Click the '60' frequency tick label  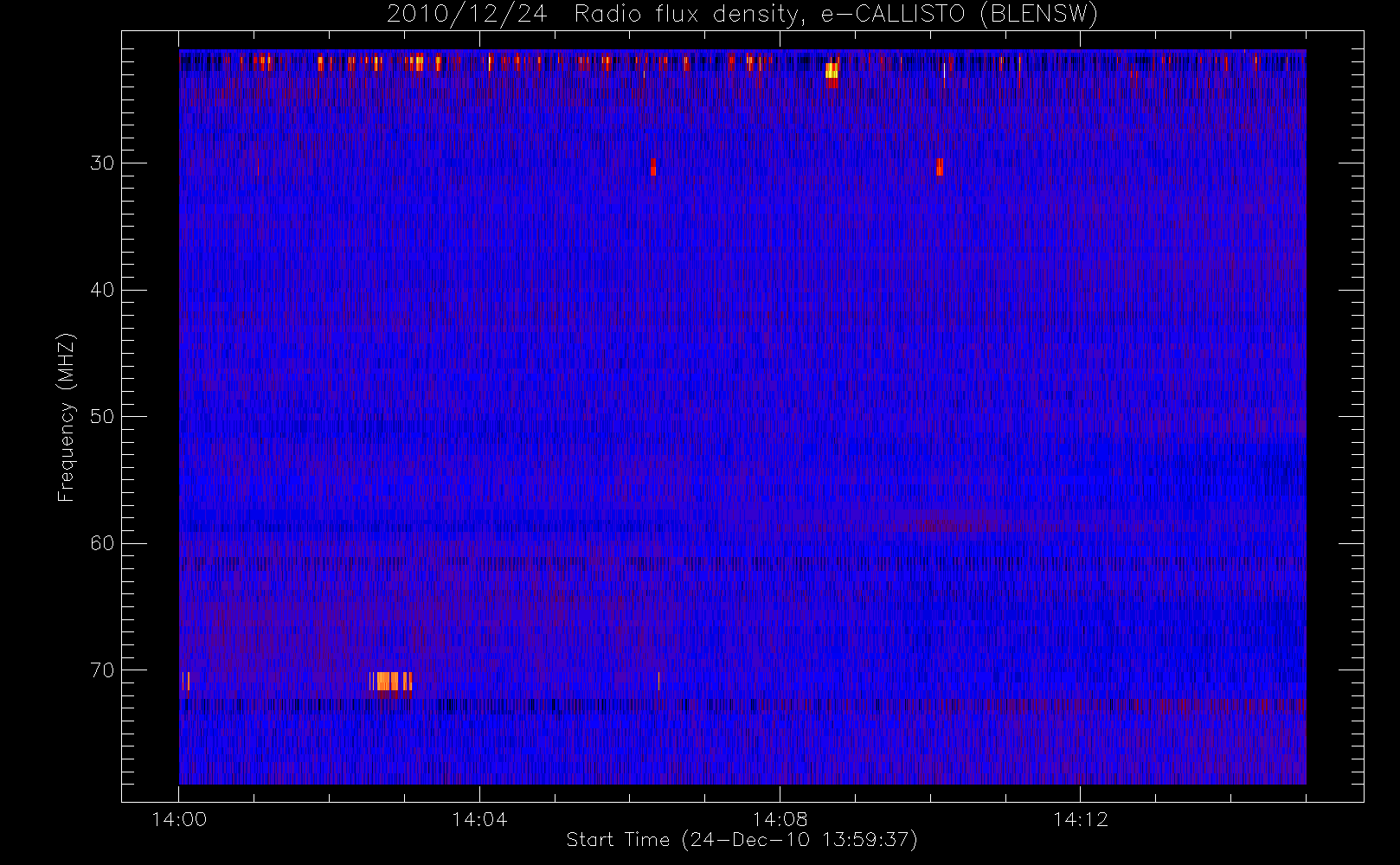[x=102, y=543]
